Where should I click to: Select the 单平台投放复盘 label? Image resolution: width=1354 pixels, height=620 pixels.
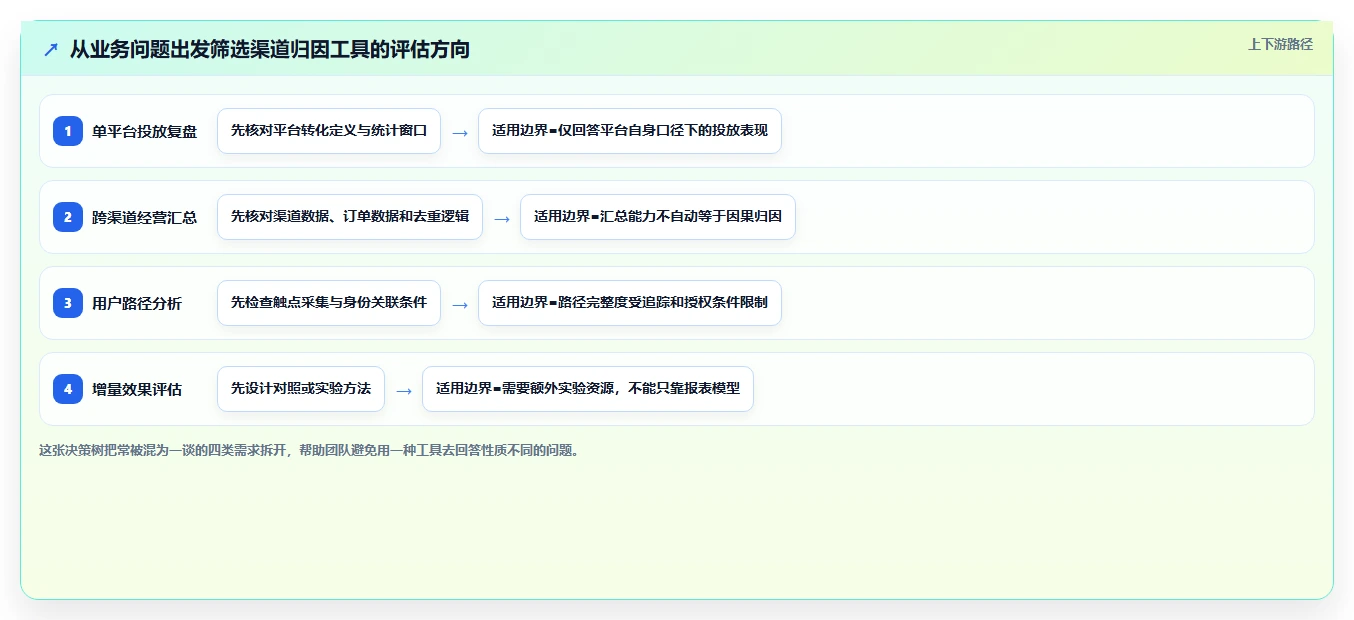[x=145, y=131]
